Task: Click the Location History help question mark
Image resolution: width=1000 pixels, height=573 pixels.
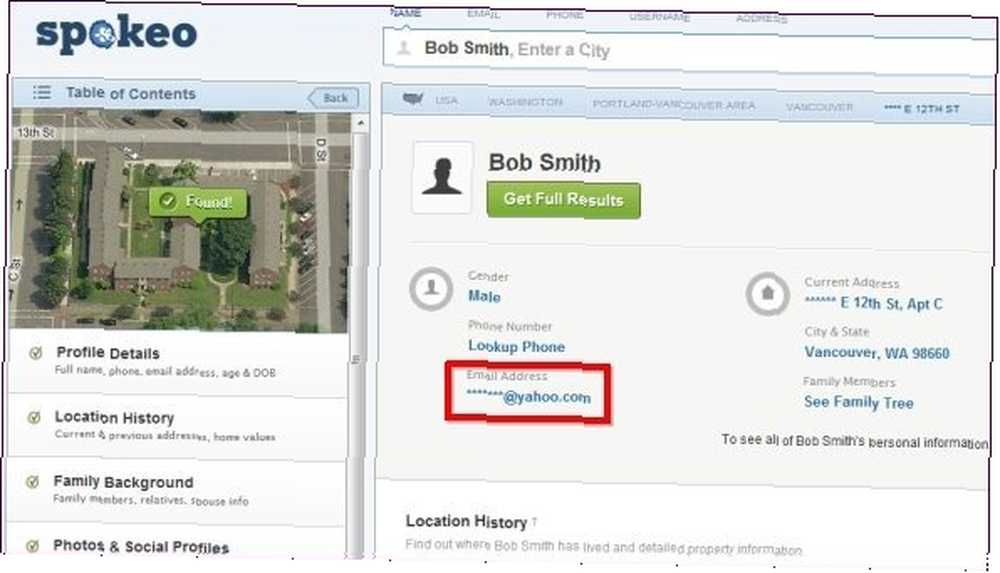Action: (534, 523)
